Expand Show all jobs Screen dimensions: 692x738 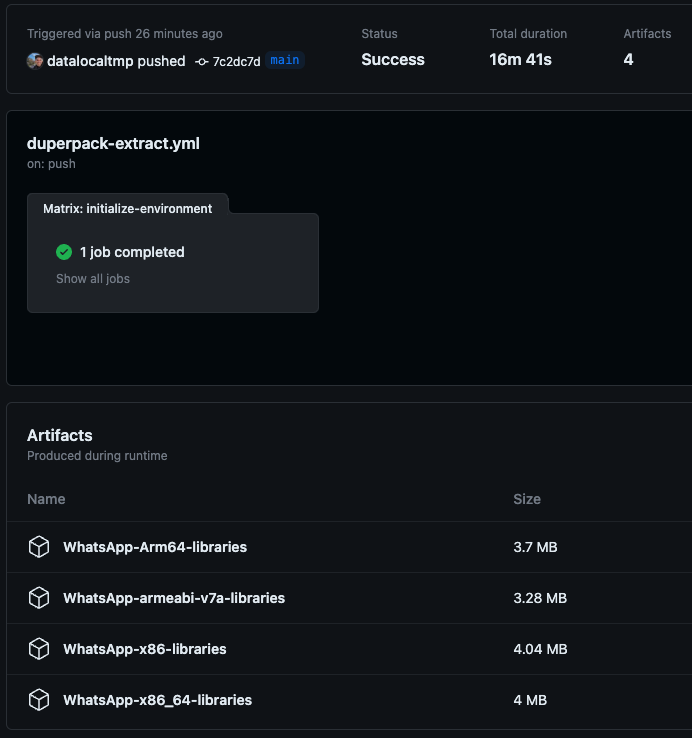point(93,279)
